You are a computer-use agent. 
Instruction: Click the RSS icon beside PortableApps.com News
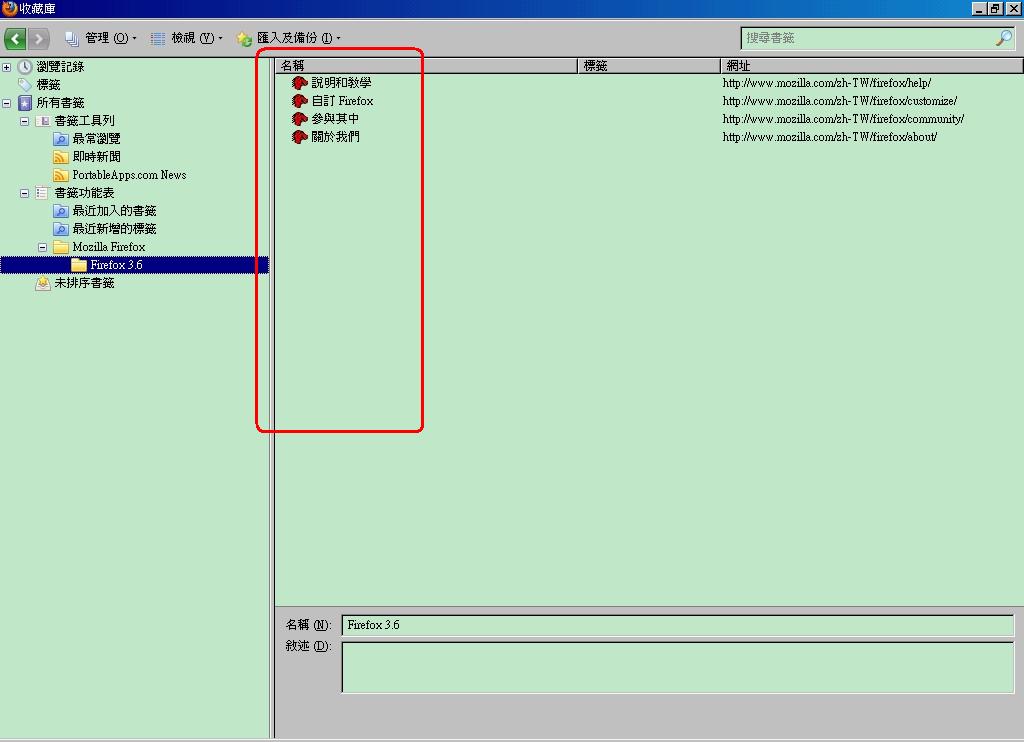pyautogui.click(x=61, y=175)
